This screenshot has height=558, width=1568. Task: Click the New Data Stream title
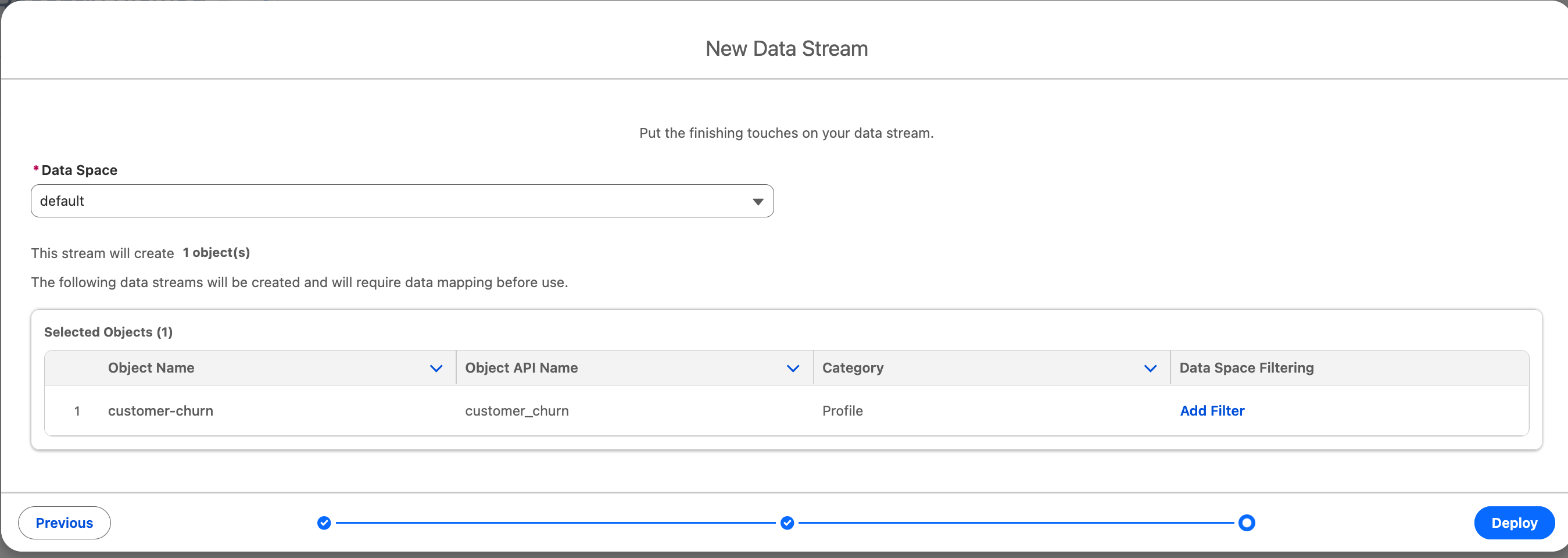tap(786, 49)
